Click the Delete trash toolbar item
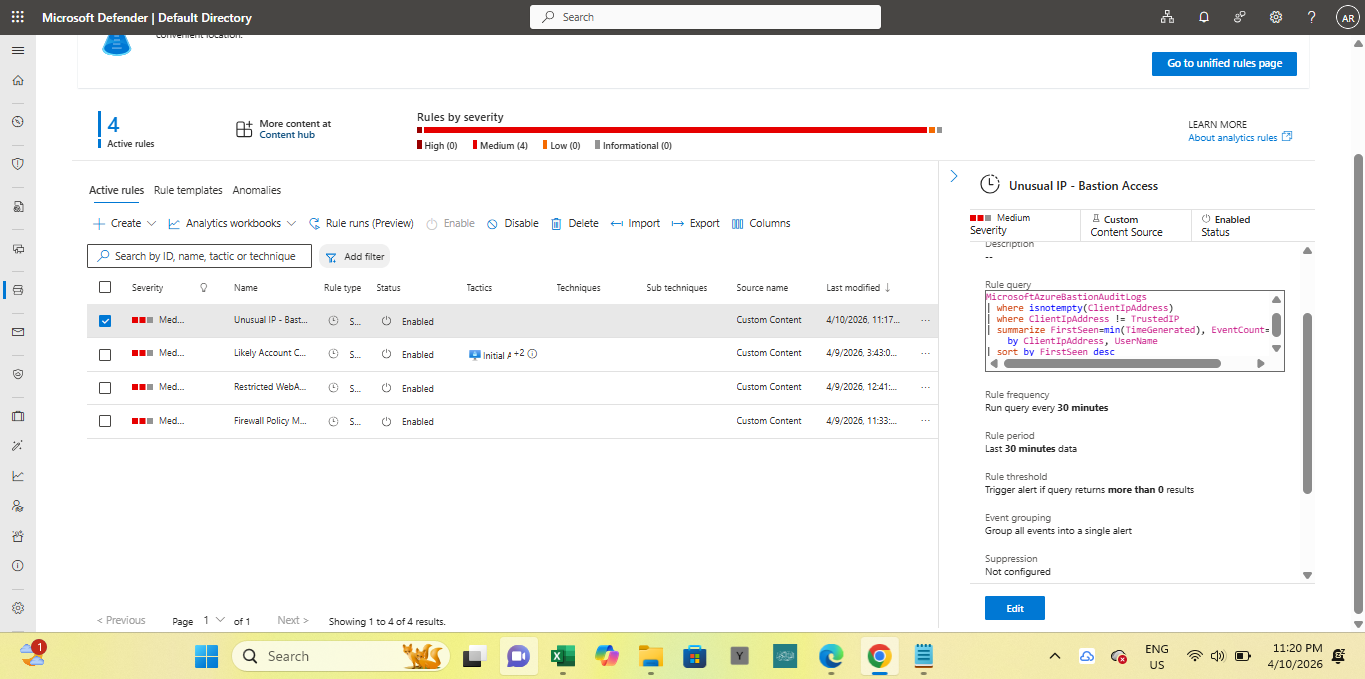Screen dimensions: 1365x679 pyautogui.click(x=575, y=223)
